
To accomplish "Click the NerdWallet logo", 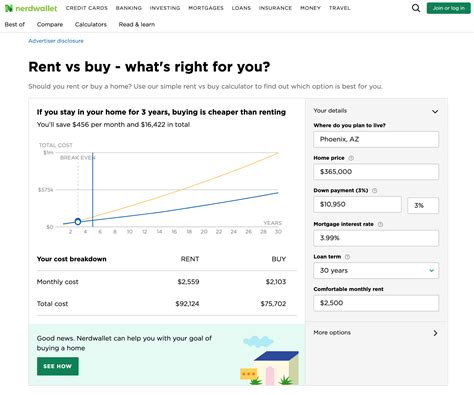I will pyautogui.click(x=31, y=8).
